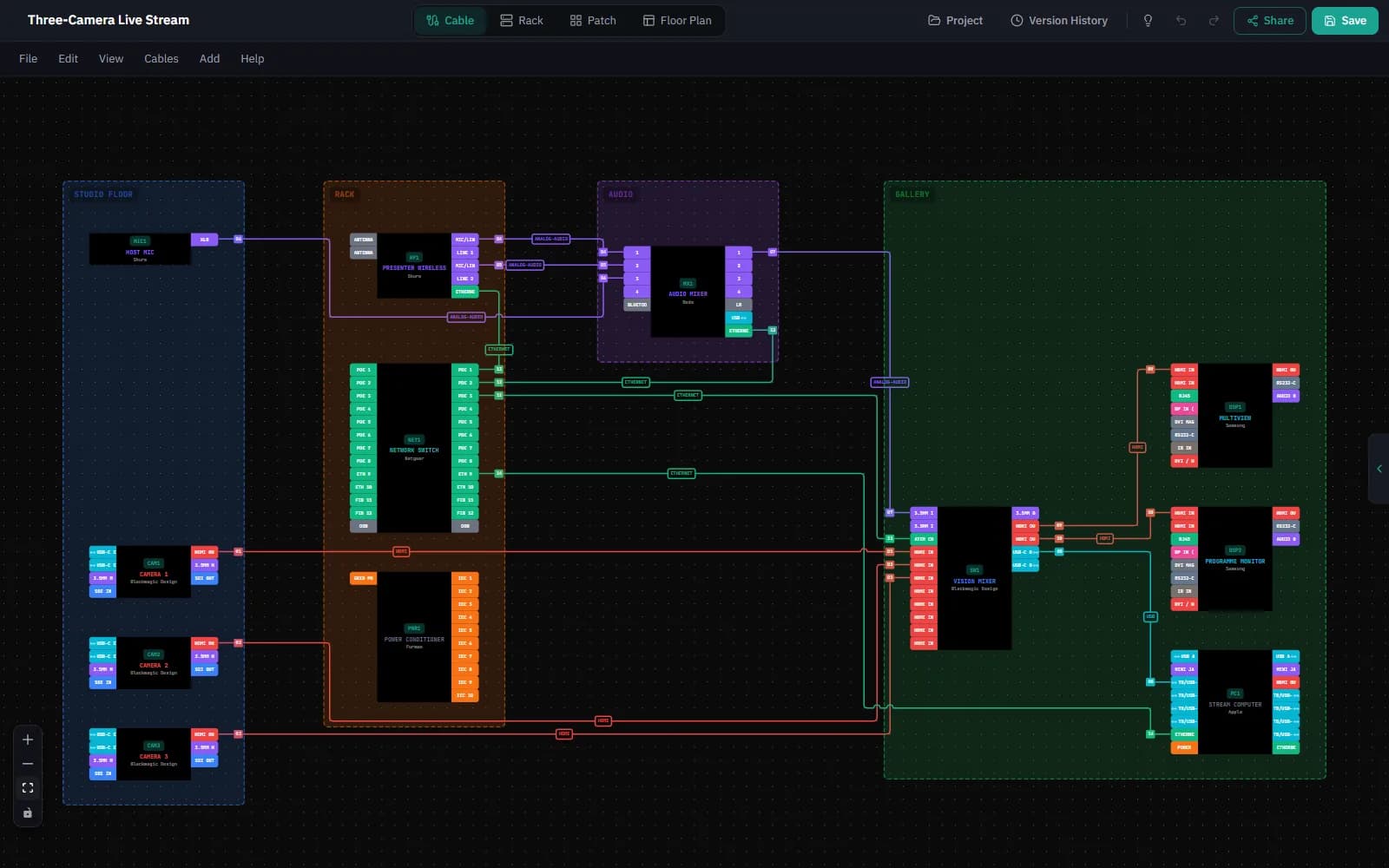
Task: Select the Camera 1 device block
Action: [154, 572]
